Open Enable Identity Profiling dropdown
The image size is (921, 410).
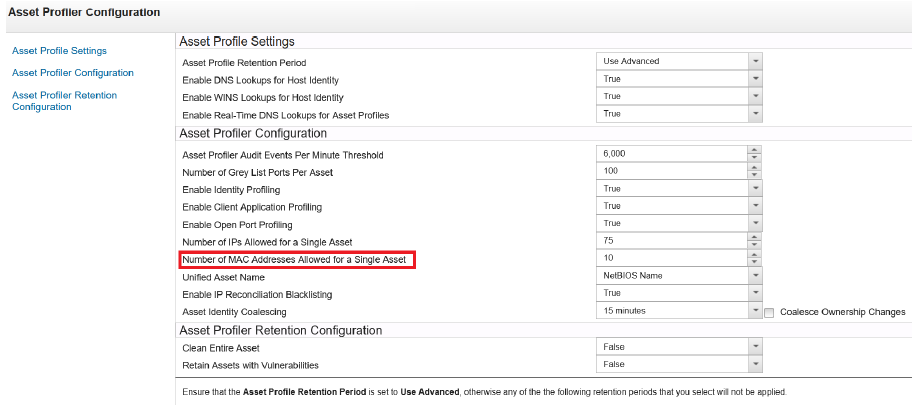click(x=680, y=189)
